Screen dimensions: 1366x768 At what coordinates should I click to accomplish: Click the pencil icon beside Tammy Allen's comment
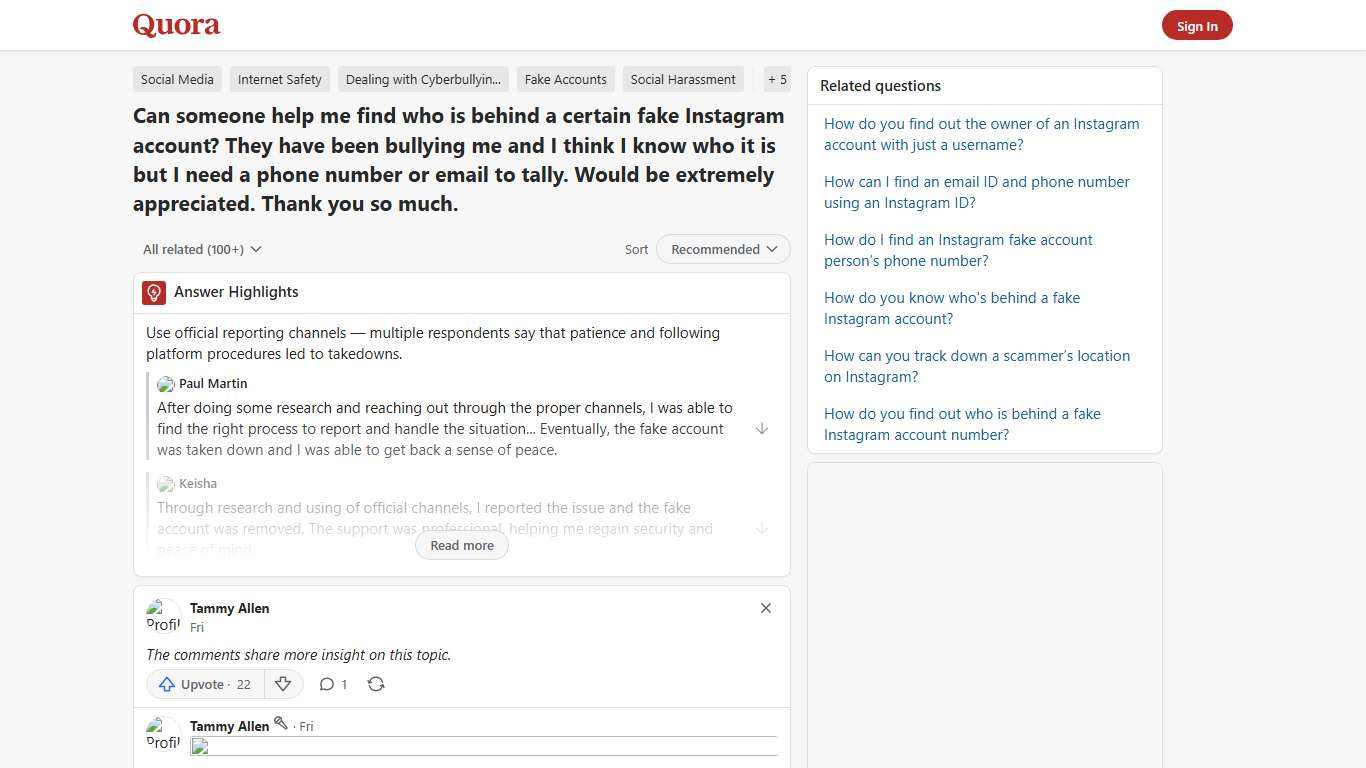(281, 723)
